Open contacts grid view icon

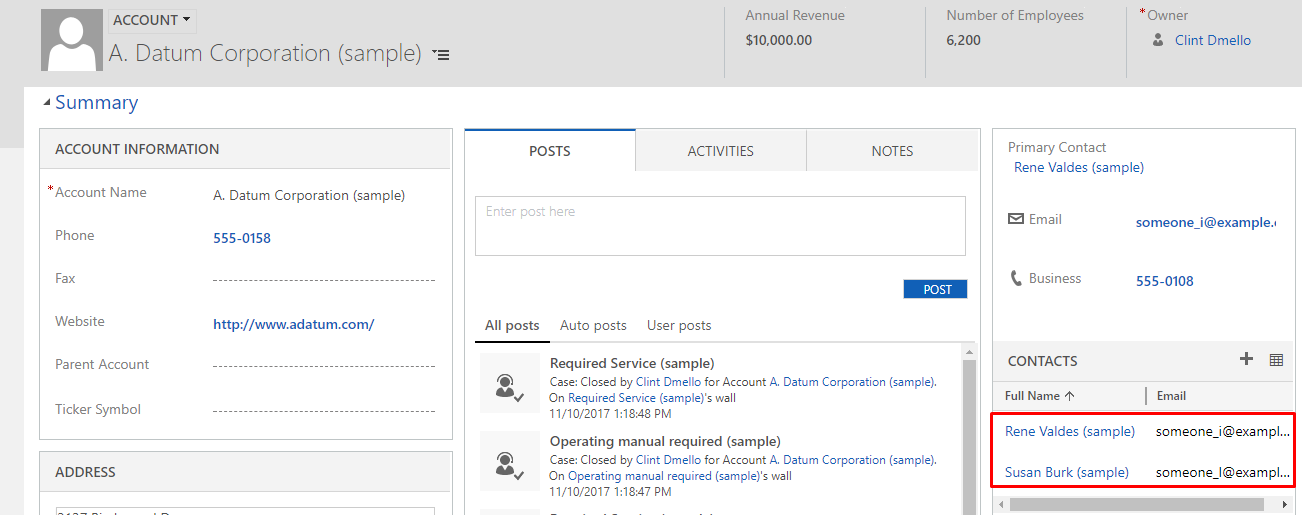coord(1276,360)
